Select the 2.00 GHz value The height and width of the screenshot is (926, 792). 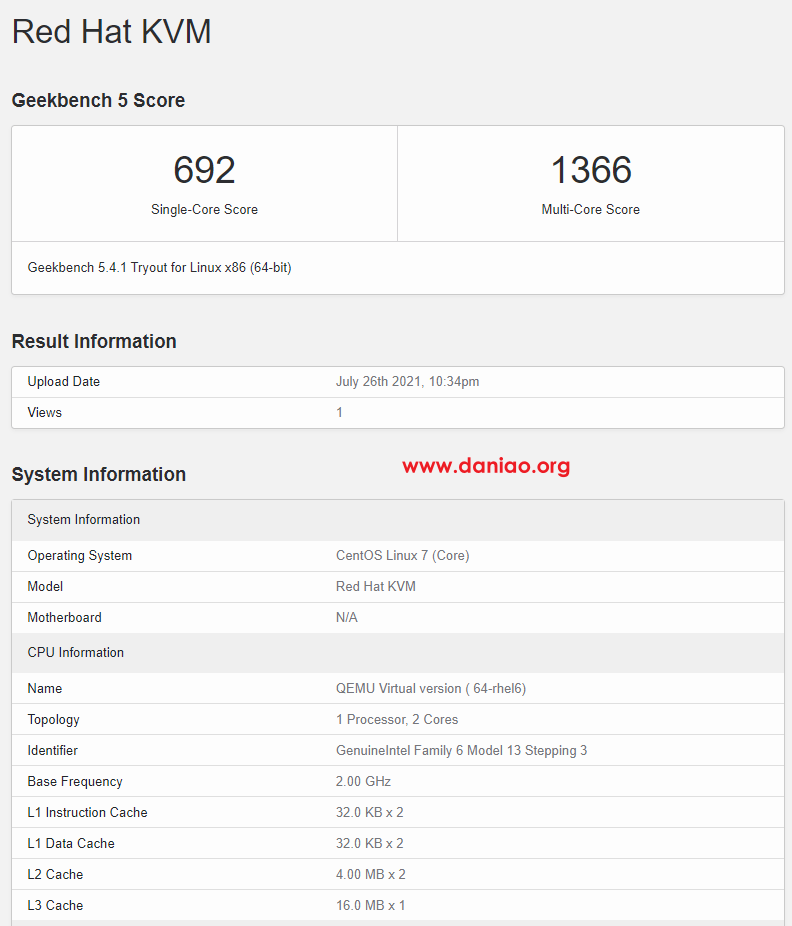363,781
